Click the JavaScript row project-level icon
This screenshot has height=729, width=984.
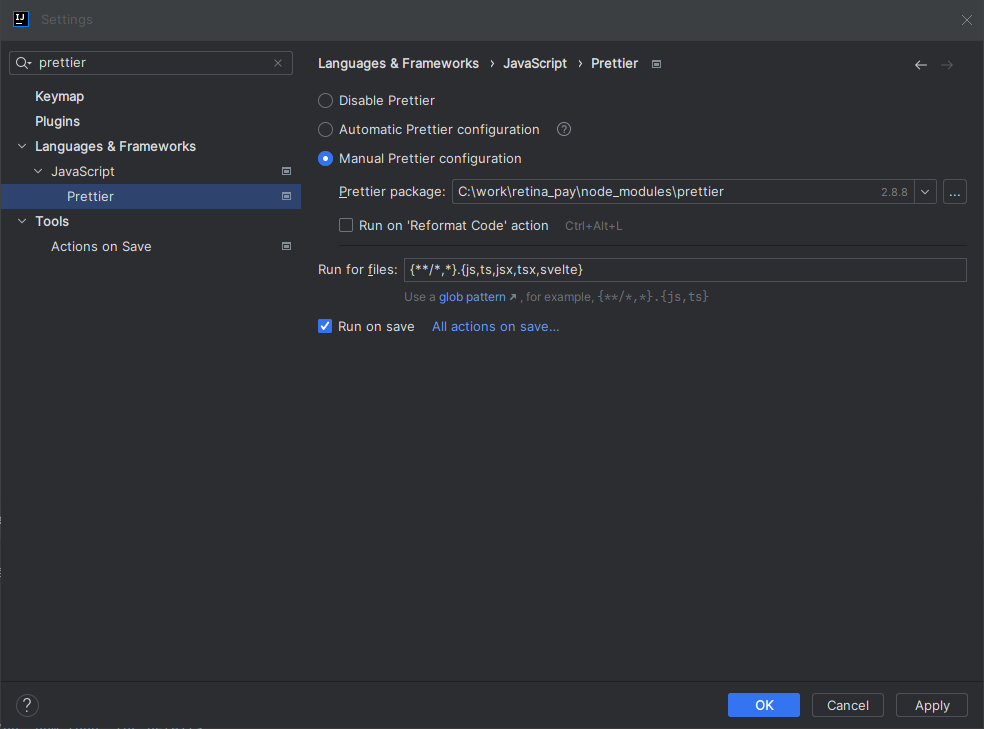[286, 171]
